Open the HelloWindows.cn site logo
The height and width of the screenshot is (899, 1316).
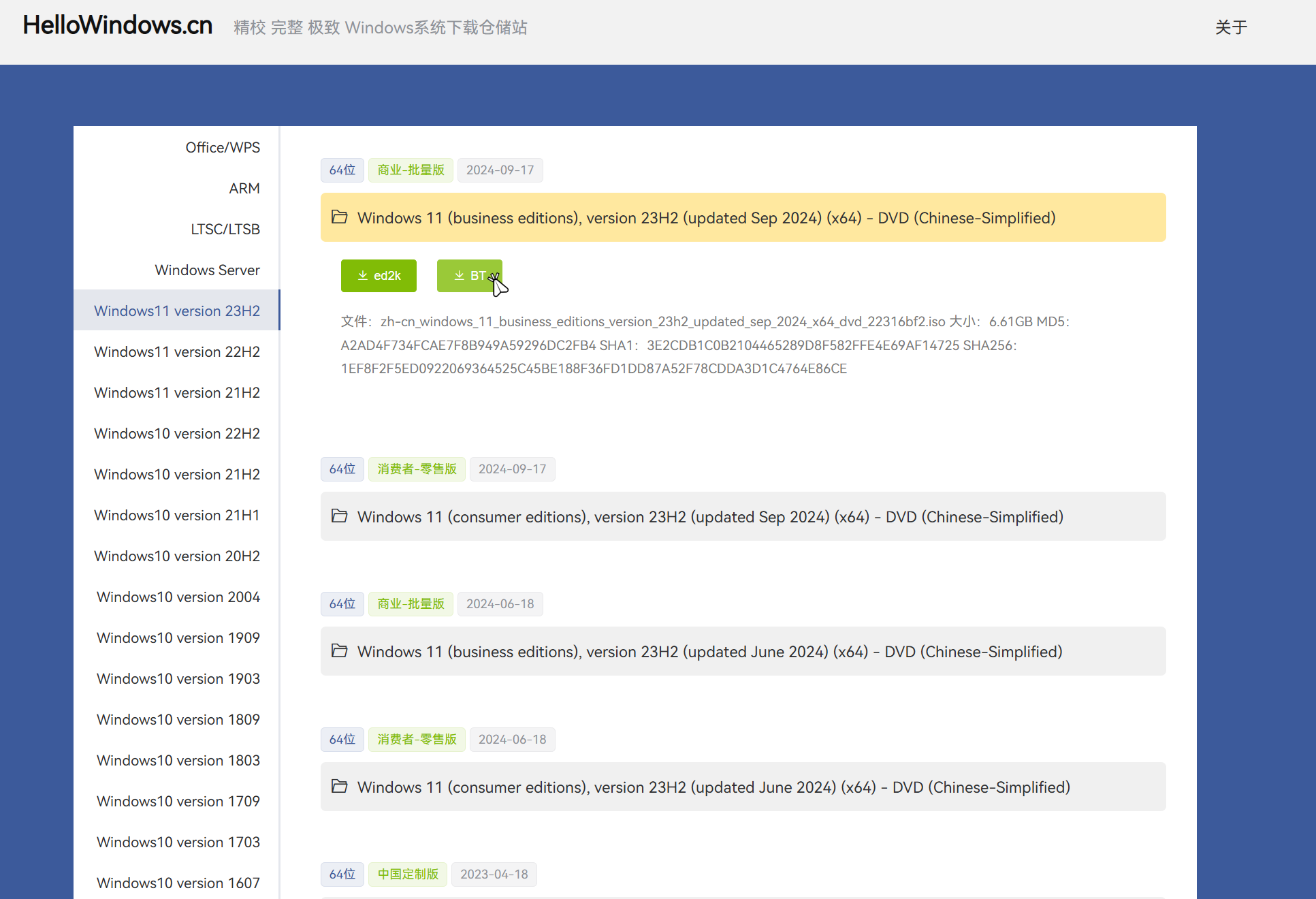pos(118,25)
